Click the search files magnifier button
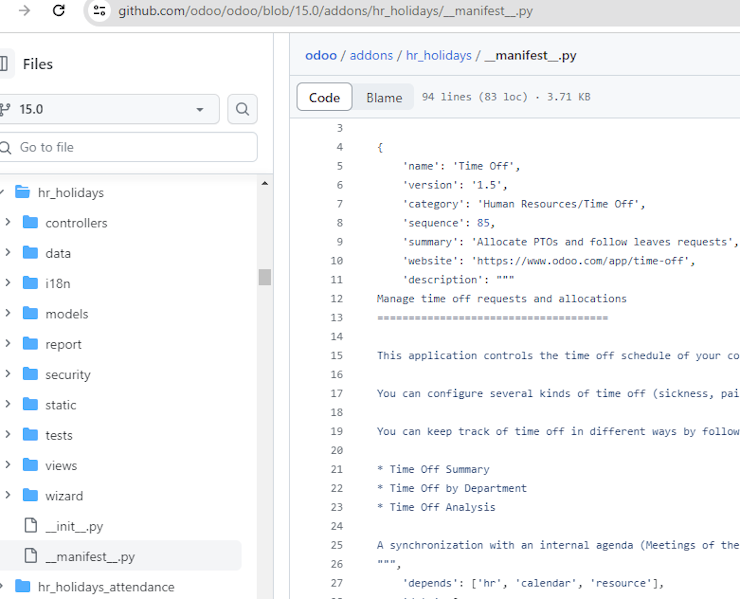 [242, 109]
